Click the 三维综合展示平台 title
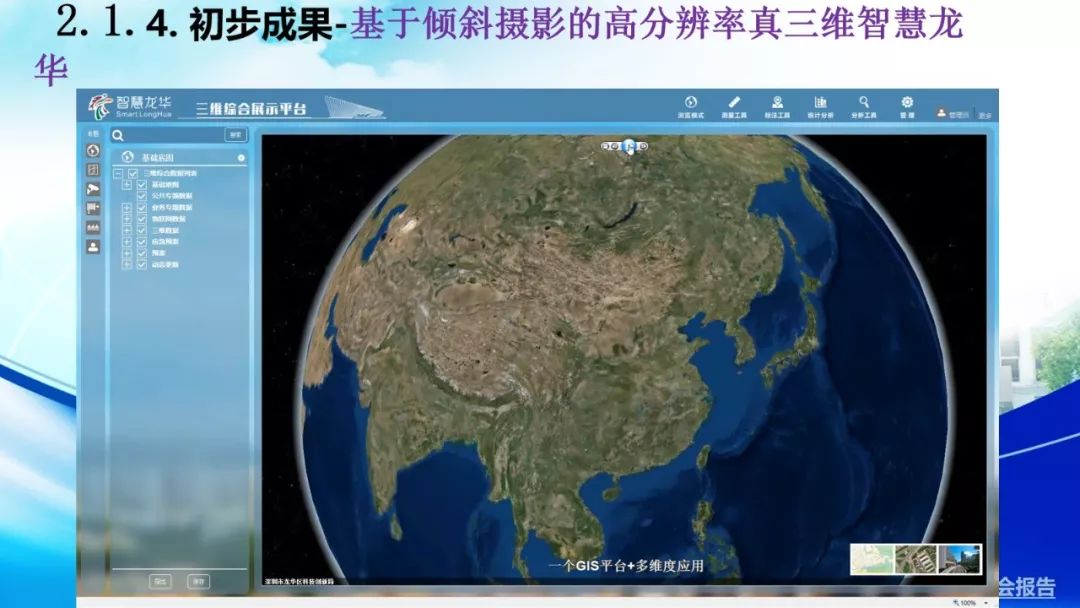The width and height of the screenshot is (1080, 608). (251, 109)
